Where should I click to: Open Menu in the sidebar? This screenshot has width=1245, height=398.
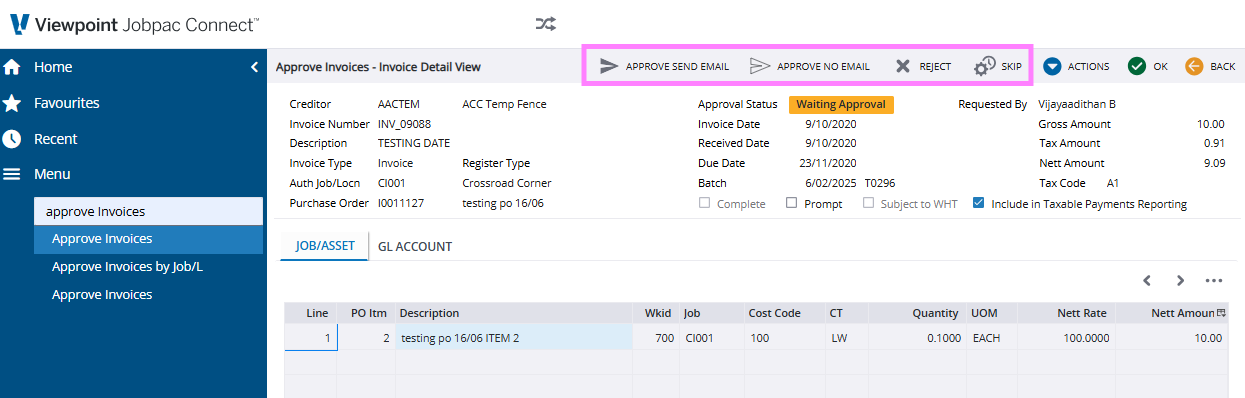pyautogui.click(x=52, y=174)
